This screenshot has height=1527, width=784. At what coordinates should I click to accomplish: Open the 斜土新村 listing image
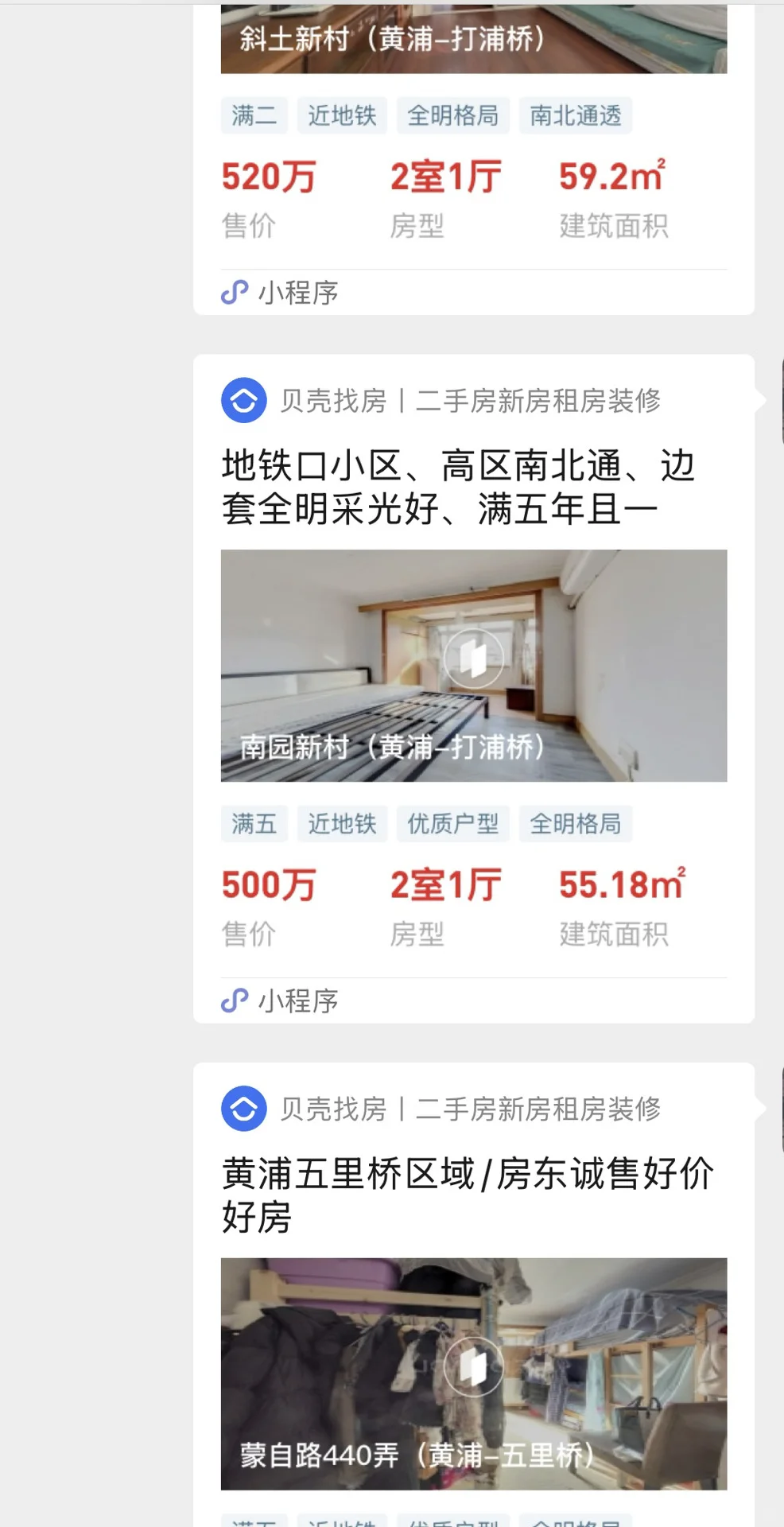tap(474, 39)
